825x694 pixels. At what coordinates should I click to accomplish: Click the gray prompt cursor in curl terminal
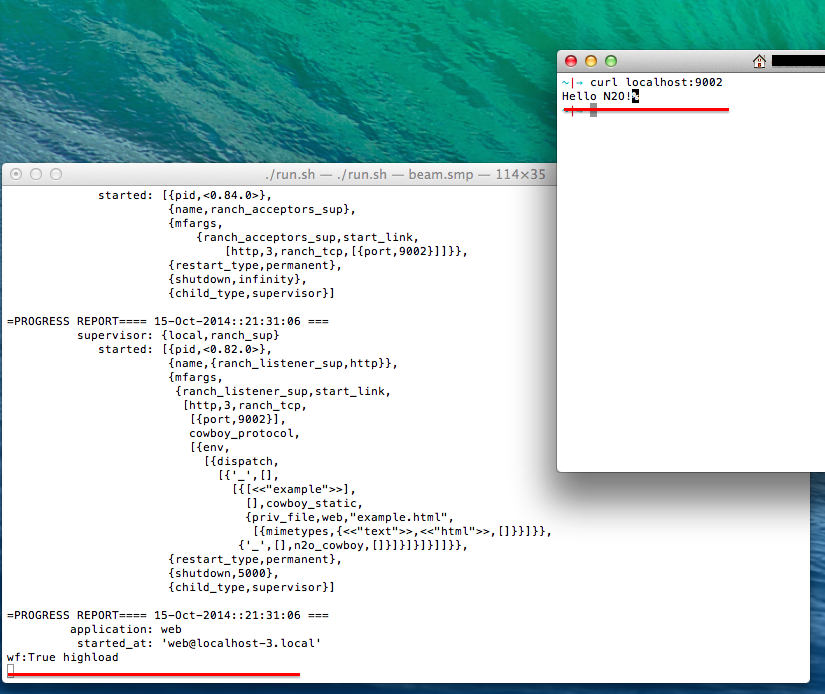tap(593, 110)
